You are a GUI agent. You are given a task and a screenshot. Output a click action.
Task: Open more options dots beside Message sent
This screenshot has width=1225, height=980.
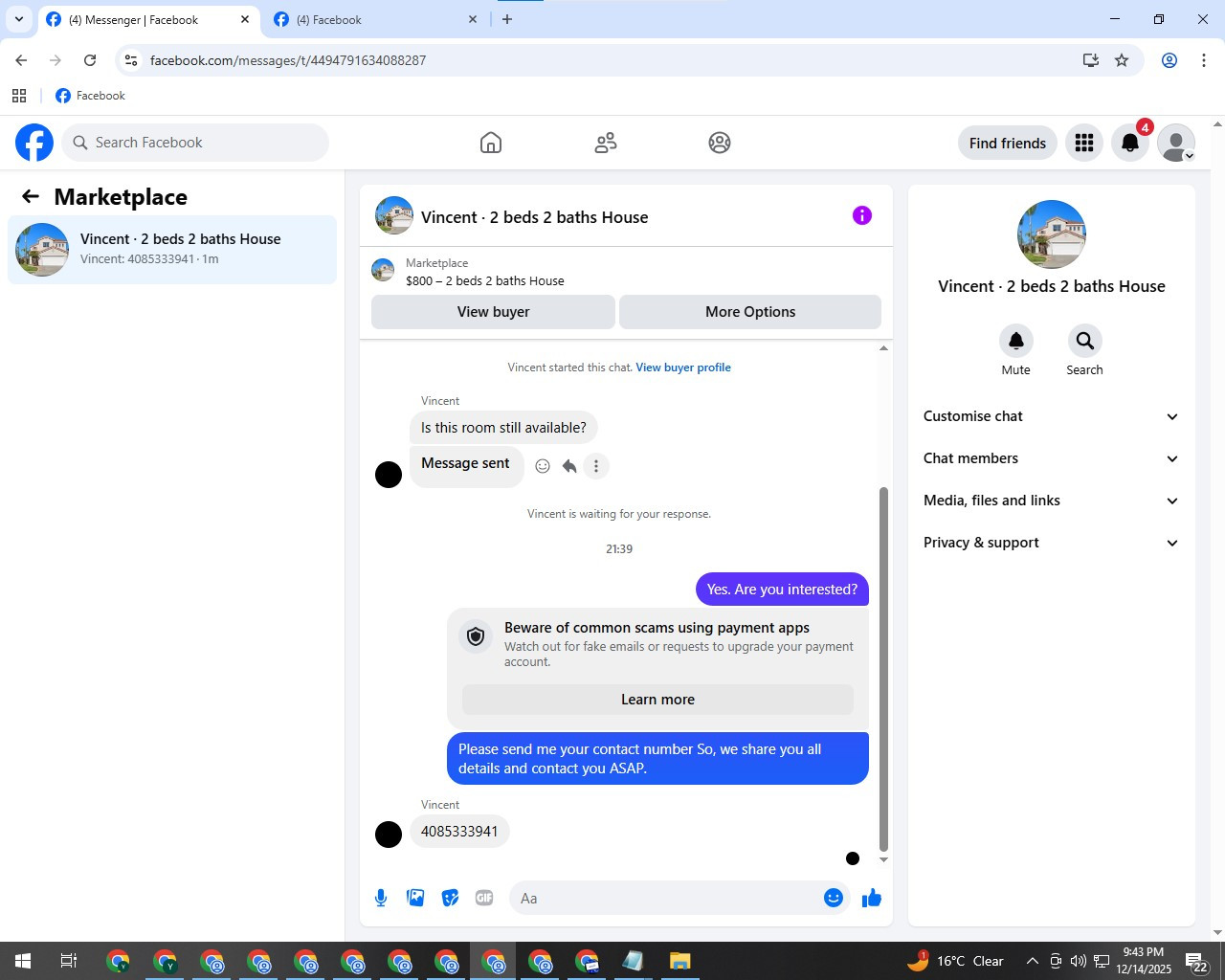pyautogui.click(x=596, y=466)
